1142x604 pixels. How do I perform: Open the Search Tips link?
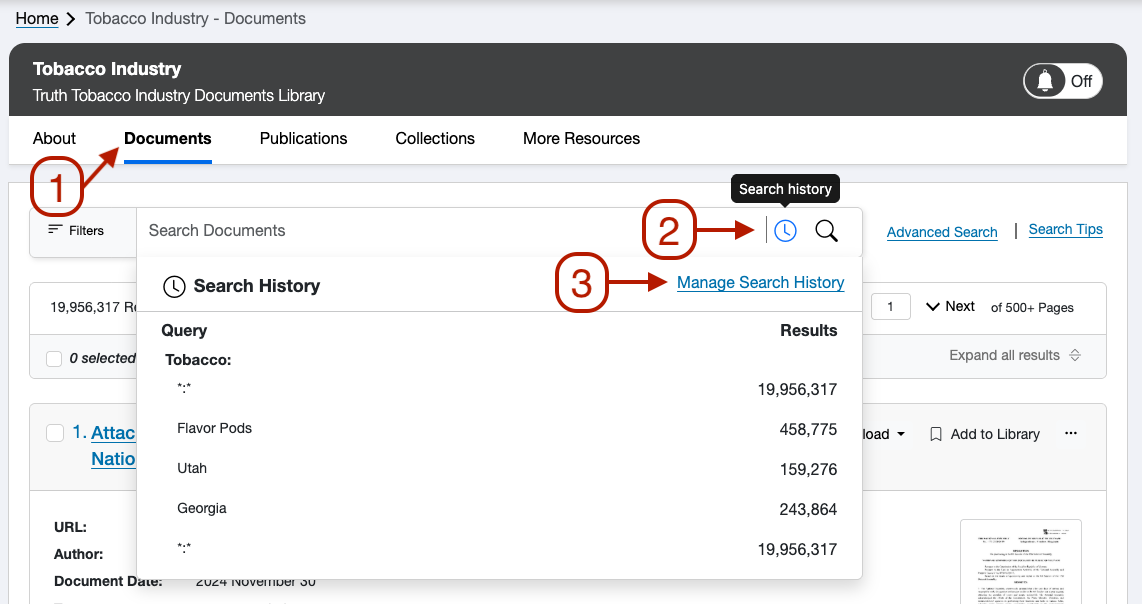[x=1066, y=230]
